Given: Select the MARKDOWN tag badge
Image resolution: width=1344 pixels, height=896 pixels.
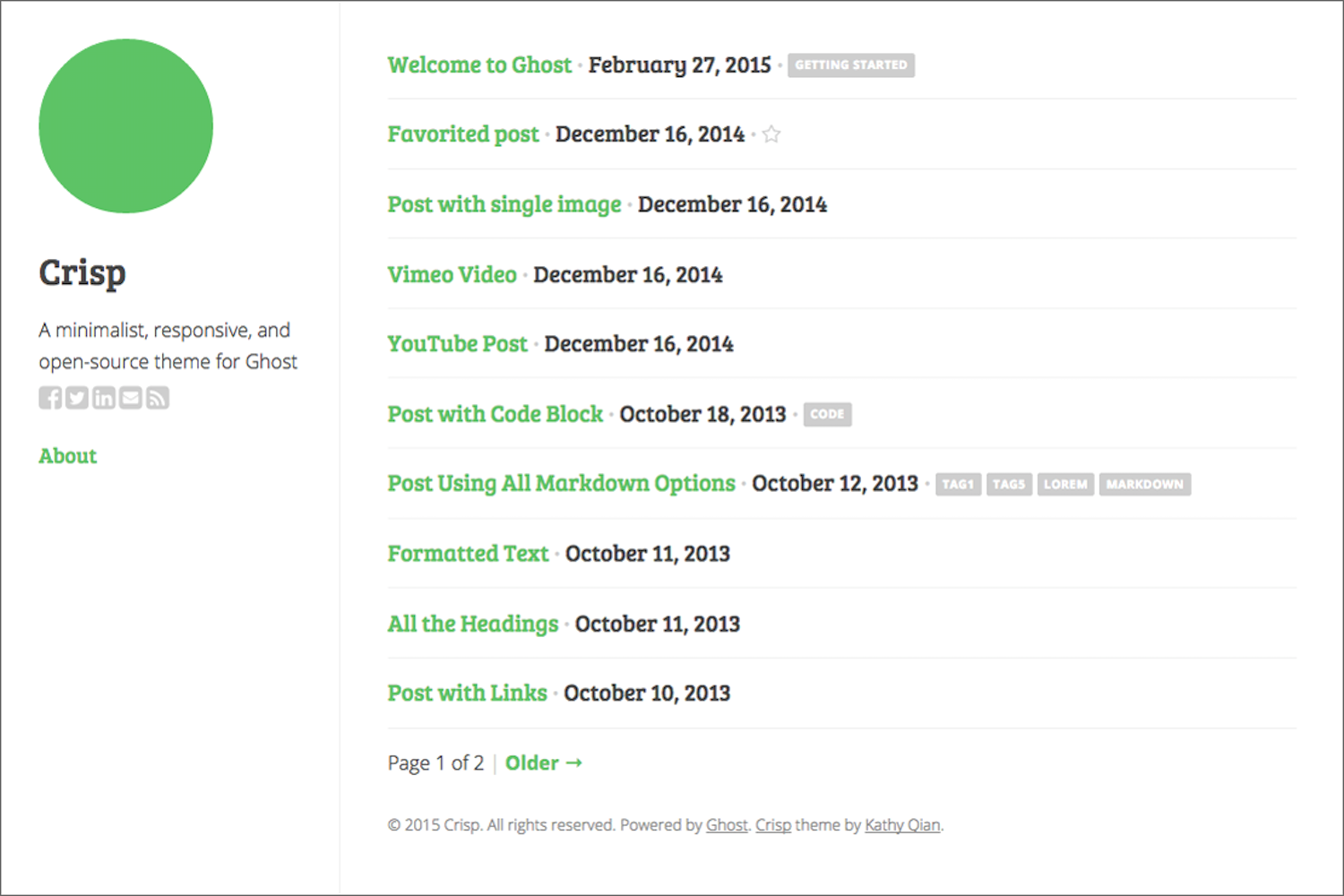Looking at the screenshot, I should tap(1145, 485).
